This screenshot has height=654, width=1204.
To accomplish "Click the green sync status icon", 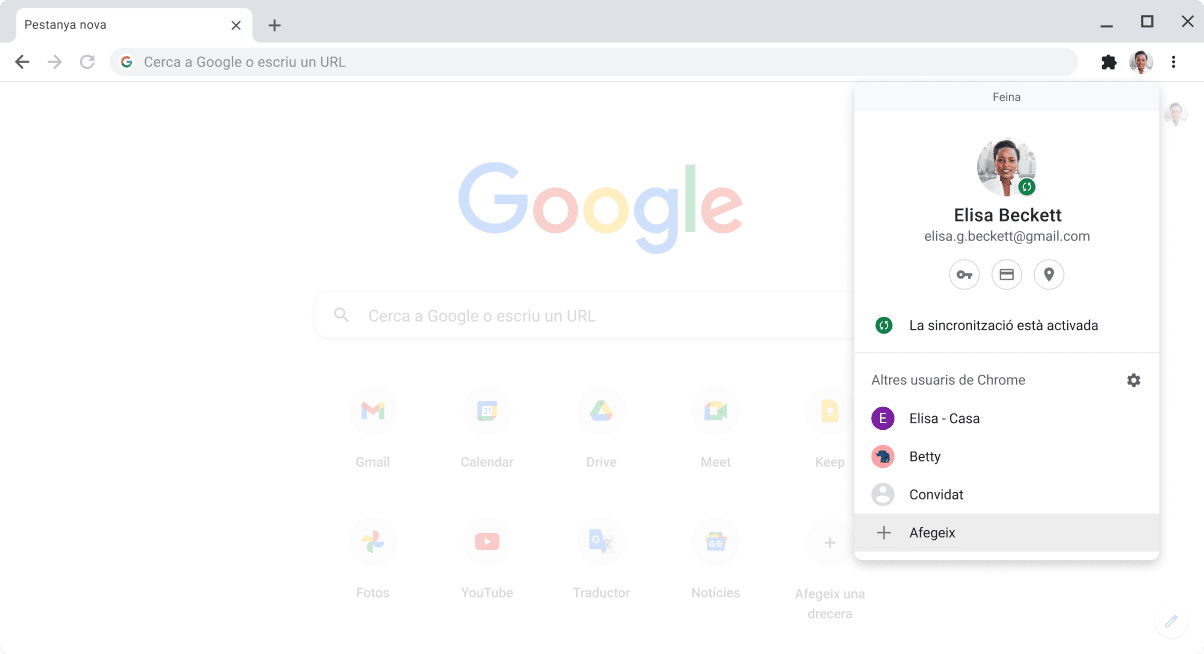I will [x=884, y=325].
